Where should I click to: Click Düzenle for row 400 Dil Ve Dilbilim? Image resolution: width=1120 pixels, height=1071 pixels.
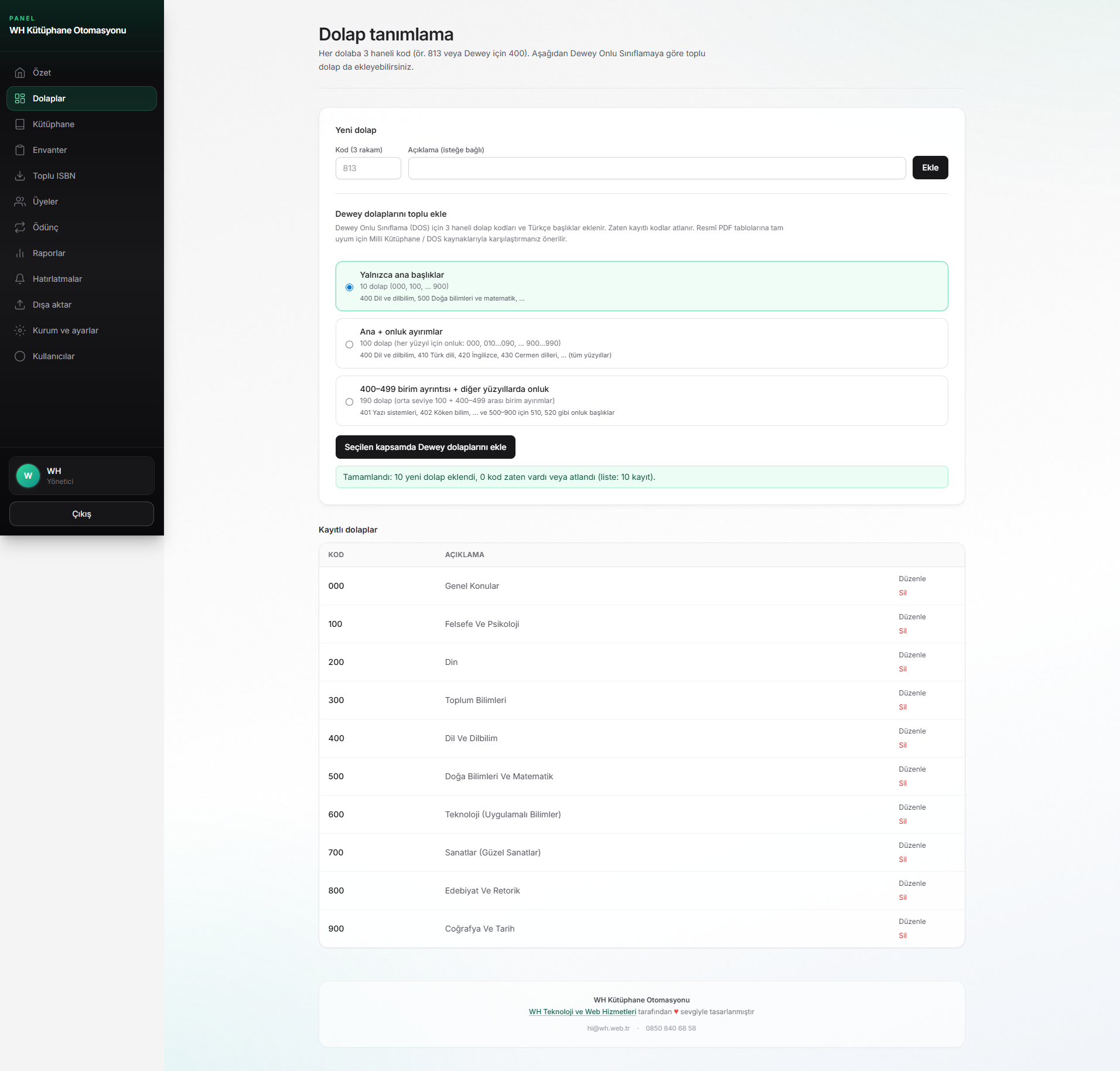tap(912, 731)
